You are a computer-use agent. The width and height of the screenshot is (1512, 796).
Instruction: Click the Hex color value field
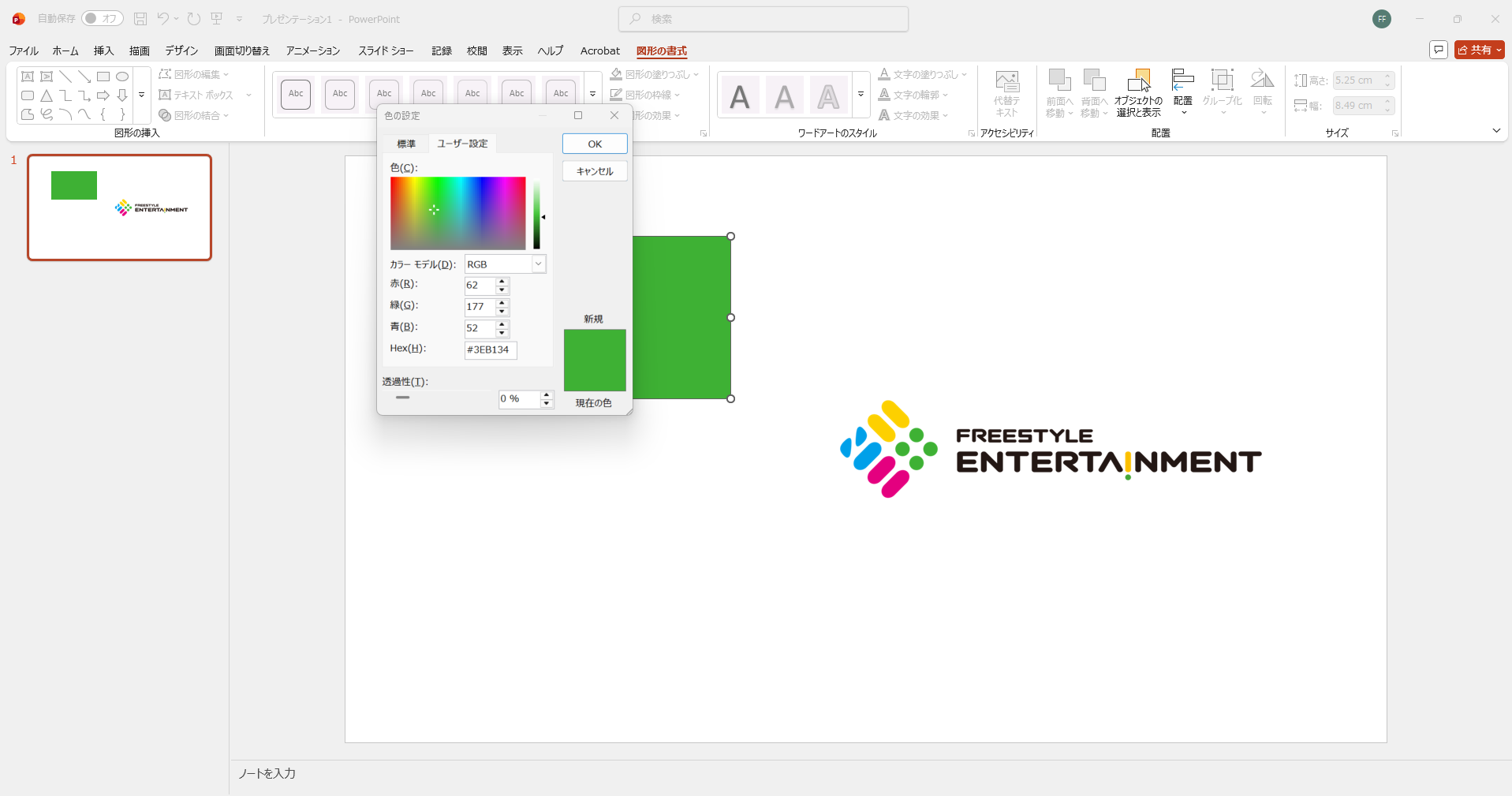click(x=490, y=349)
